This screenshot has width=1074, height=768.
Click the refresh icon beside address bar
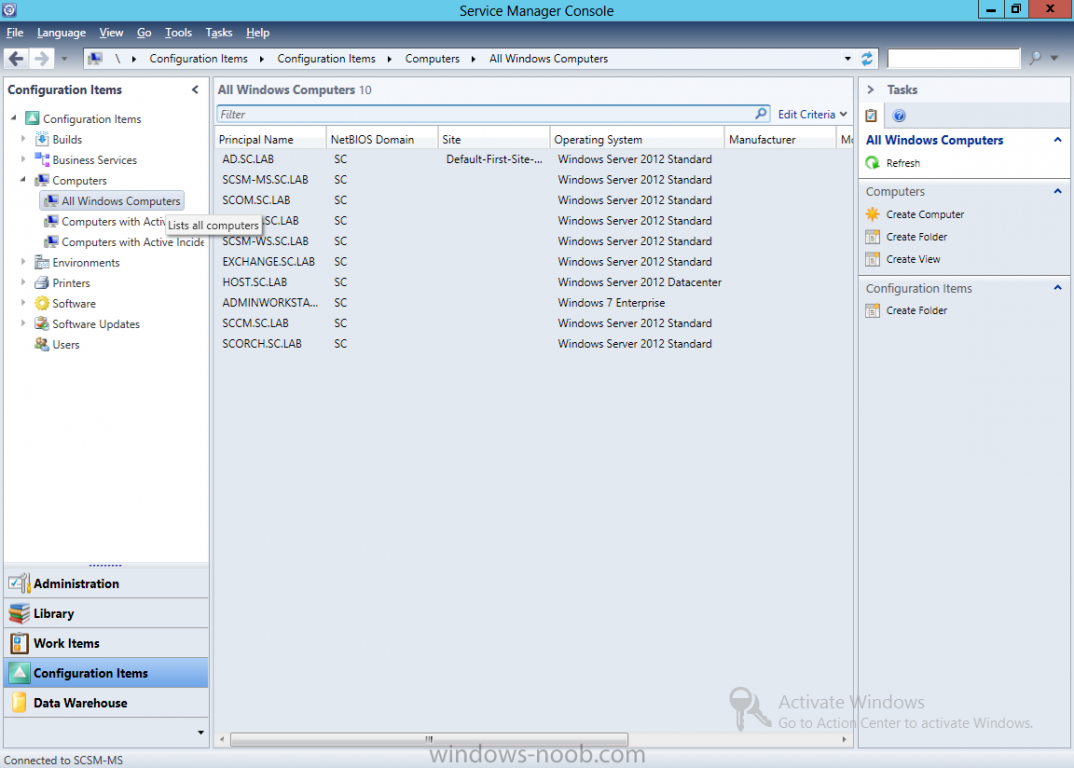[x=867, y=59]
